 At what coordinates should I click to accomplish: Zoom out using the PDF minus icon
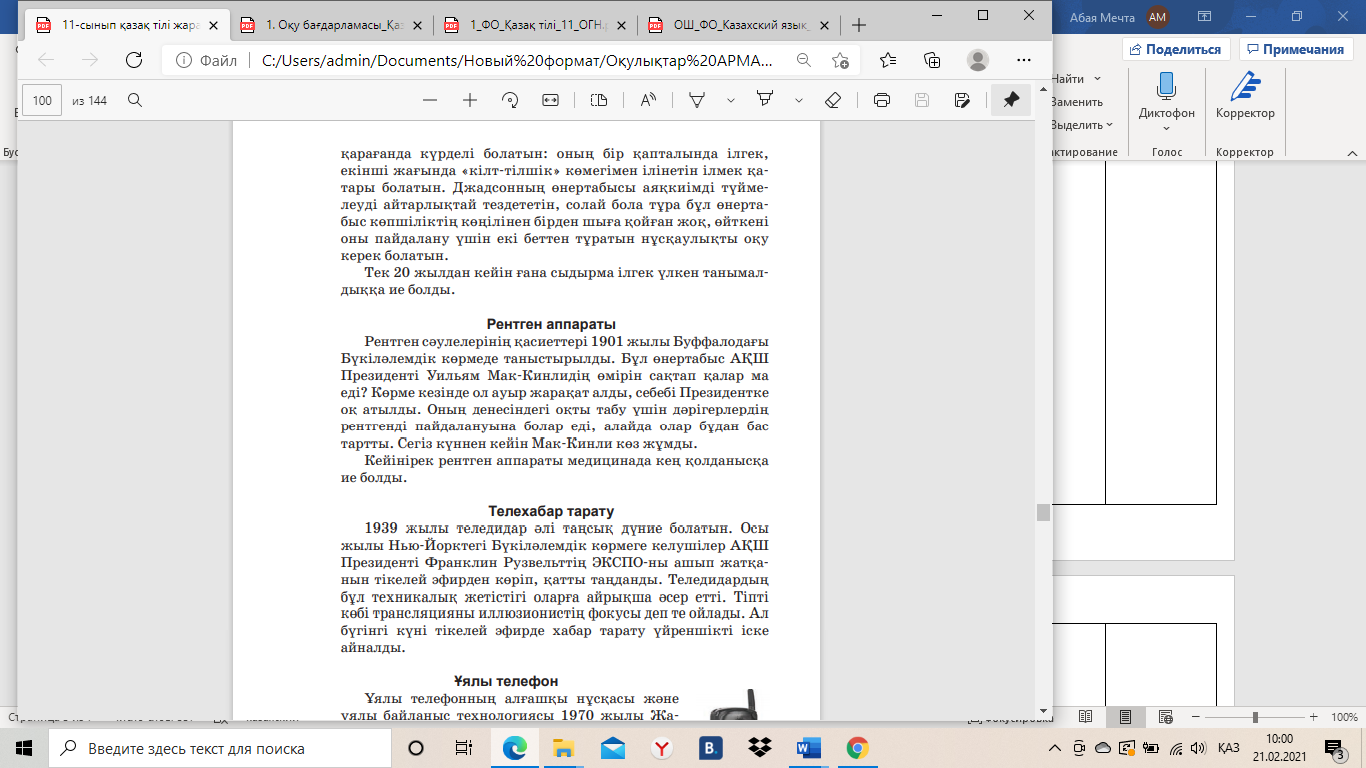[430, 100]
